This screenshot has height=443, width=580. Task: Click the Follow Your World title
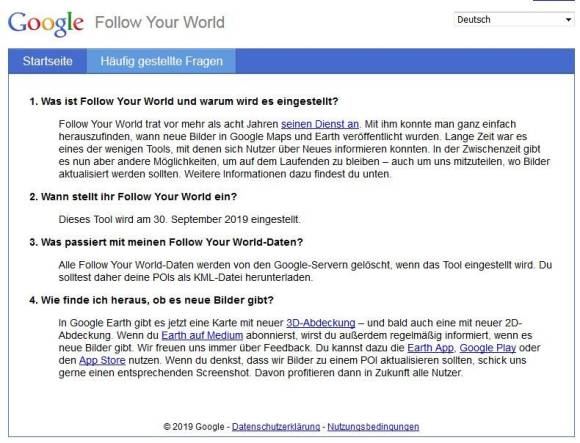tap(160, 22)
